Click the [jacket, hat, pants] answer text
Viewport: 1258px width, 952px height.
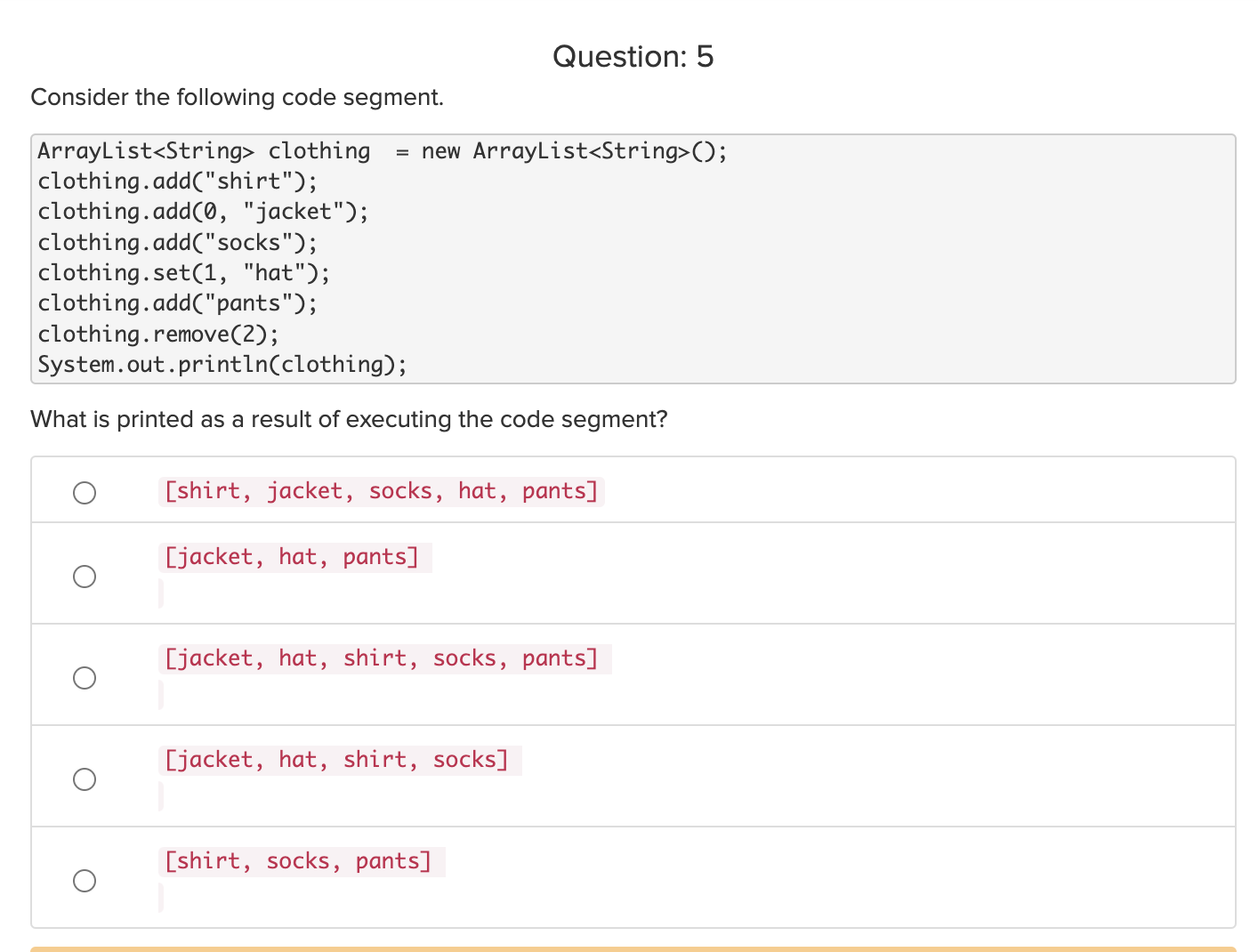[x=294, y=556]
